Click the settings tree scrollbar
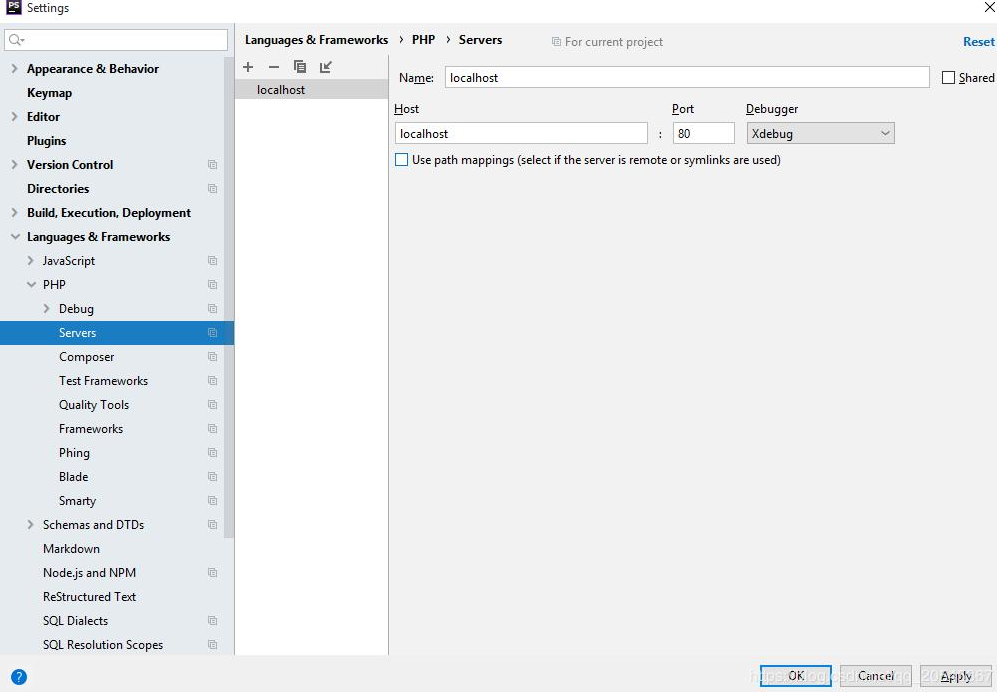 pos(229,298)
